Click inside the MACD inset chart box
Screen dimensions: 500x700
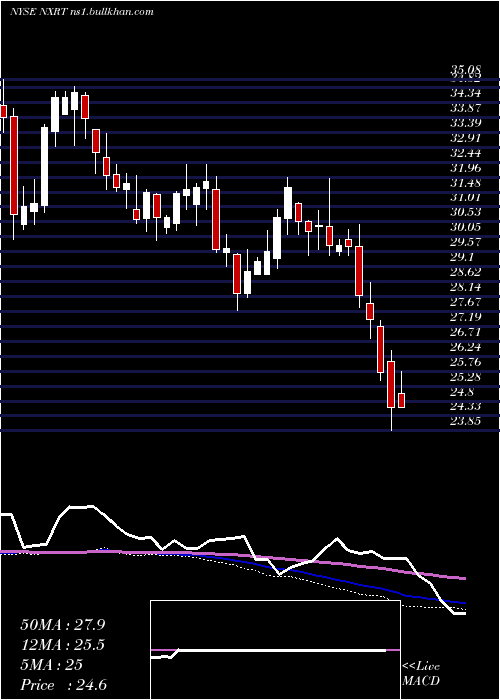(275, 650)
